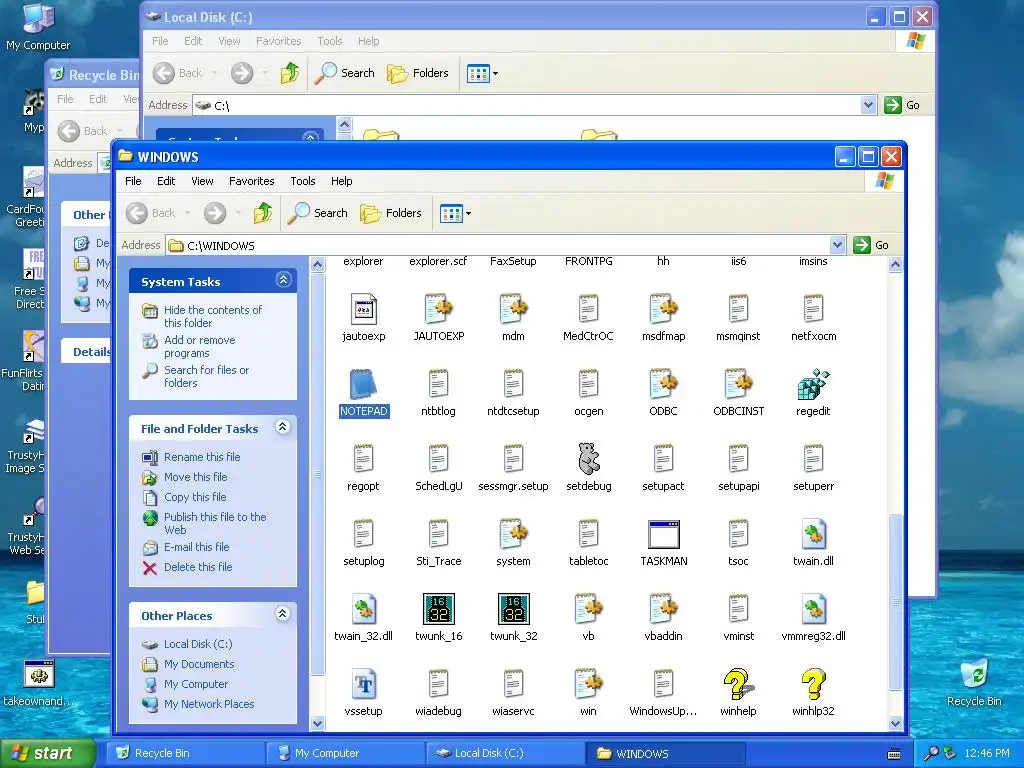1024x768 pixels.
Task: Go to My Documents in Other Places
Action: tap(199, 664)
